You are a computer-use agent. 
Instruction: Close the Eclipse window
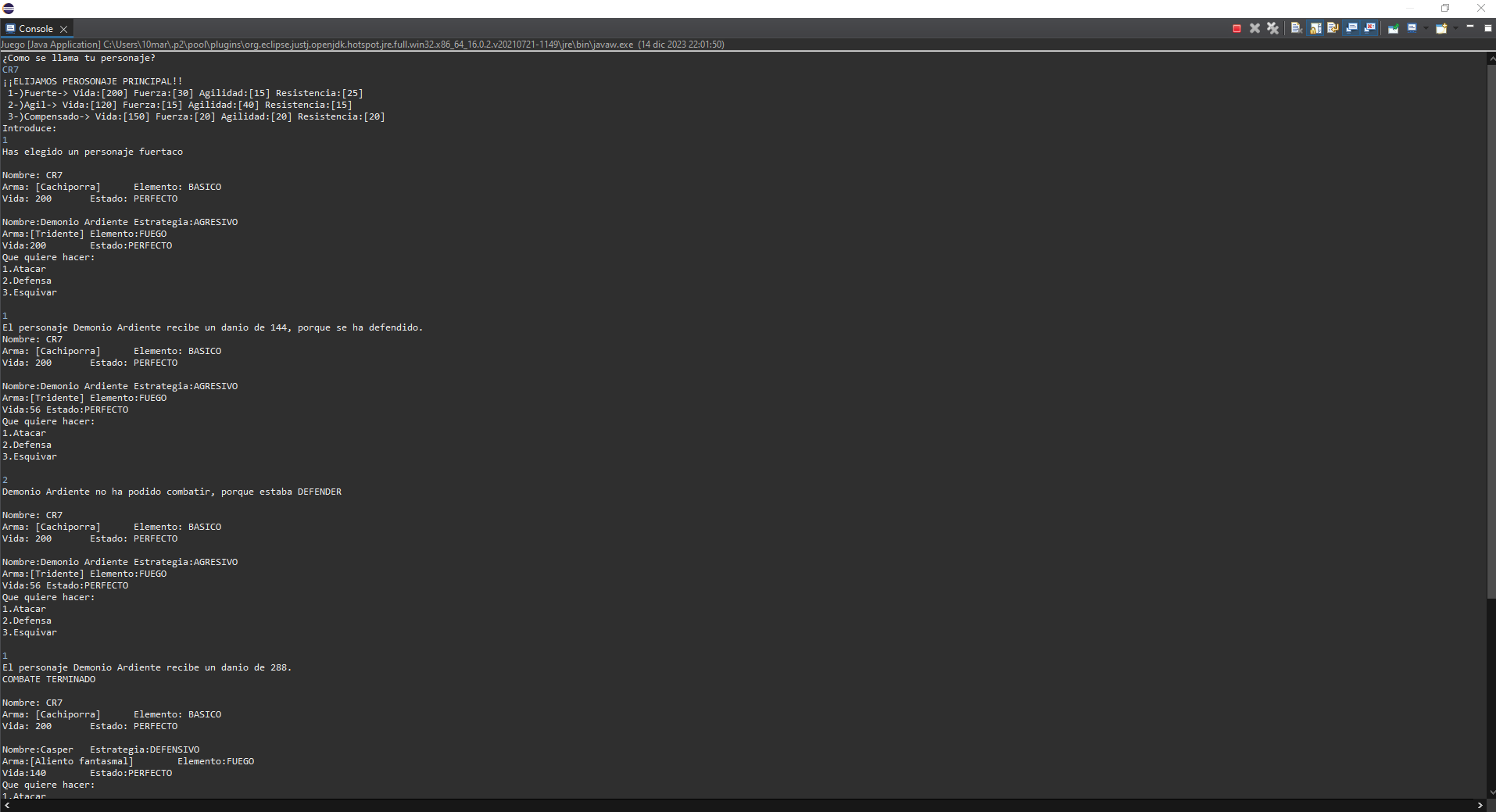tap(1480, 8)
